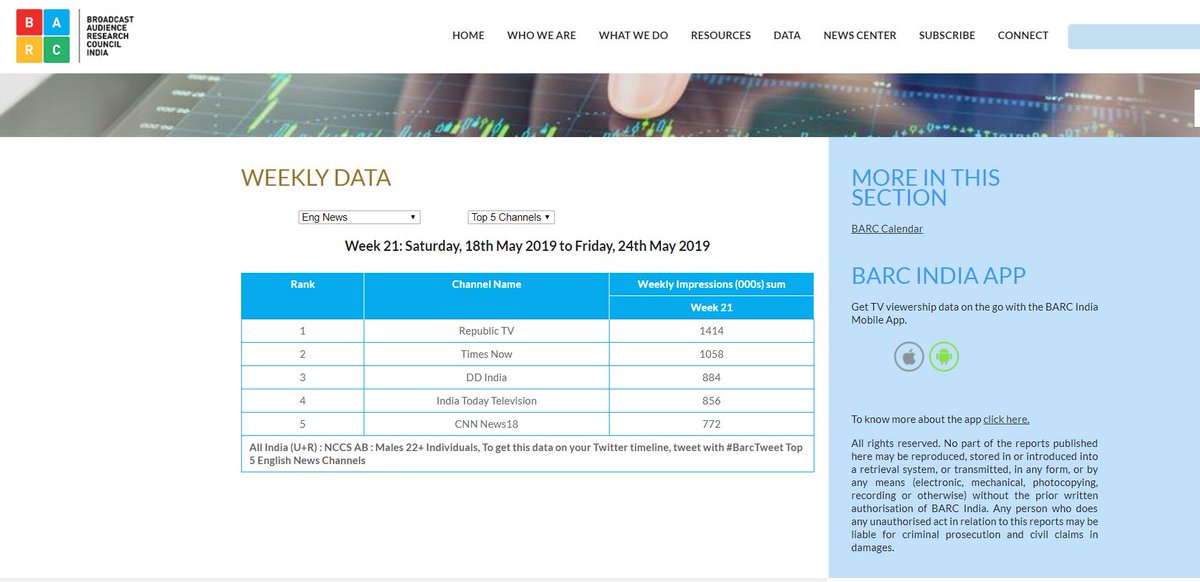
Task: Go to the HOME menu item
Action: click(x=468, y=35)
